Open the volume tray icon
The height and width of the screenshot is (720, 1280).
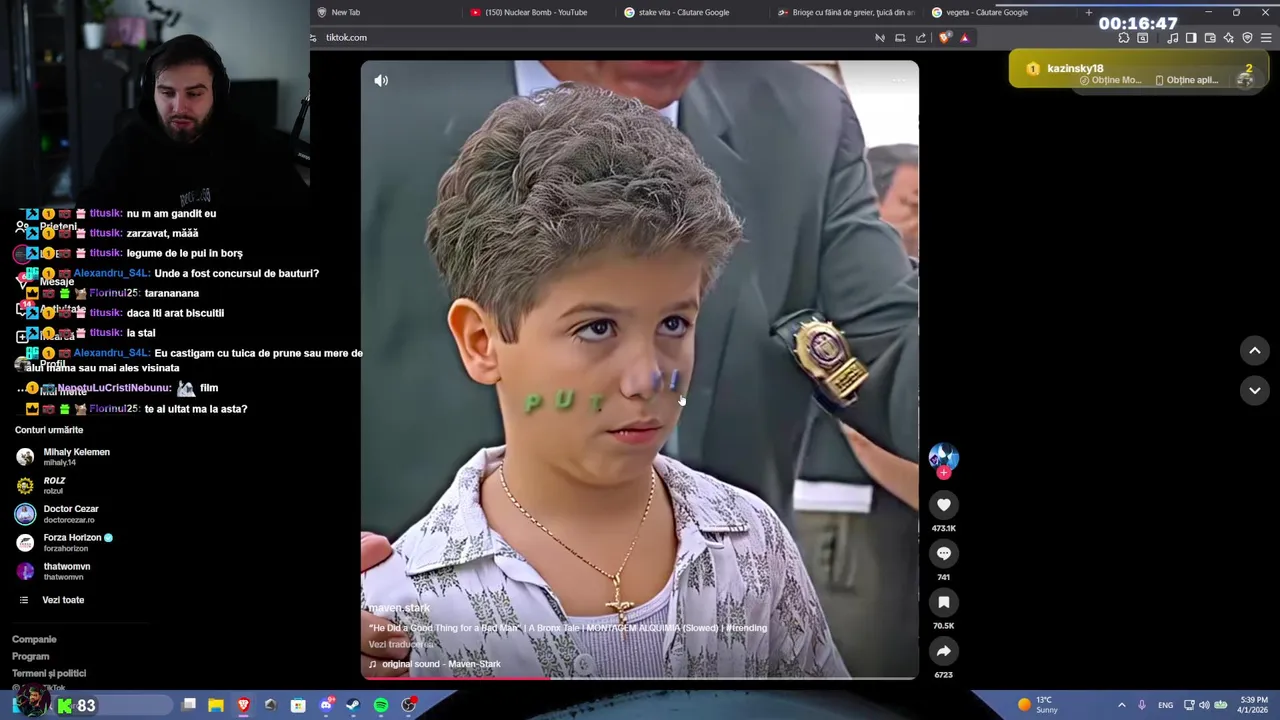pos(1204,705)
